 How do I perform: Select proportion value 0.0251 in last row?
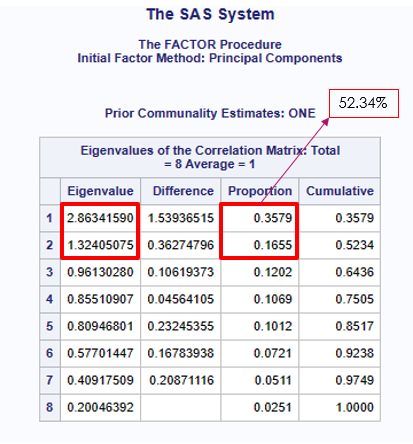(273, 407)
